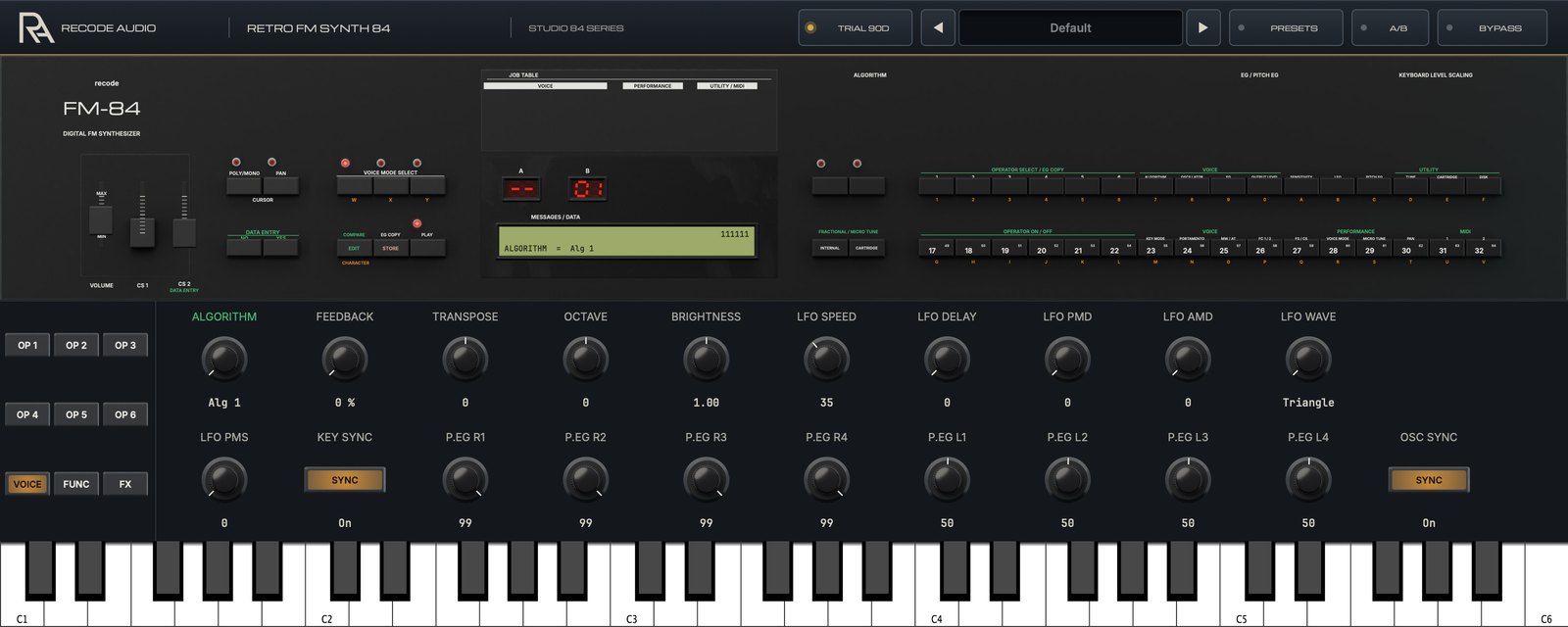Image resolution: width=1568 pixels, height=627 pixels.
Task: Select the OP 1 tab
Action: click(27, 345)
